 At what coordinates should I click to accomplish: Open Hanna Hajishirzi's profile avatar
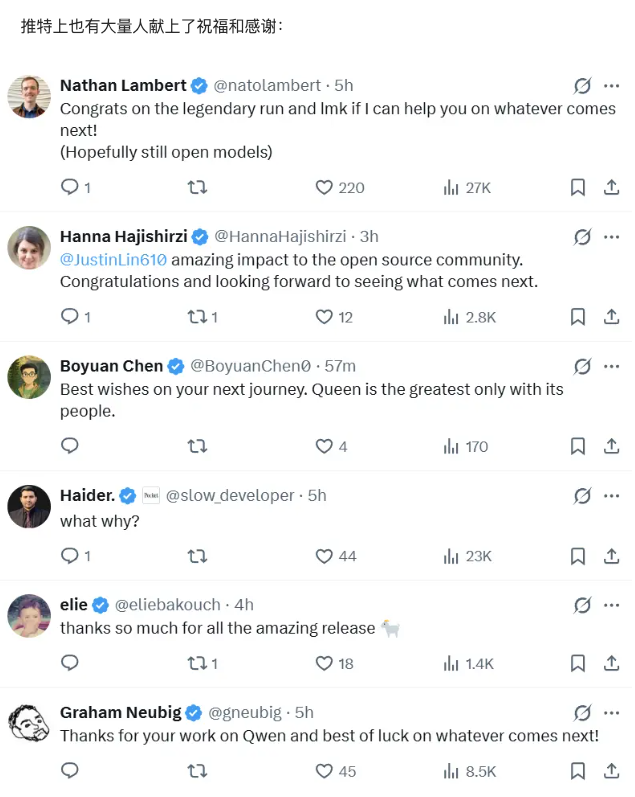29,247
